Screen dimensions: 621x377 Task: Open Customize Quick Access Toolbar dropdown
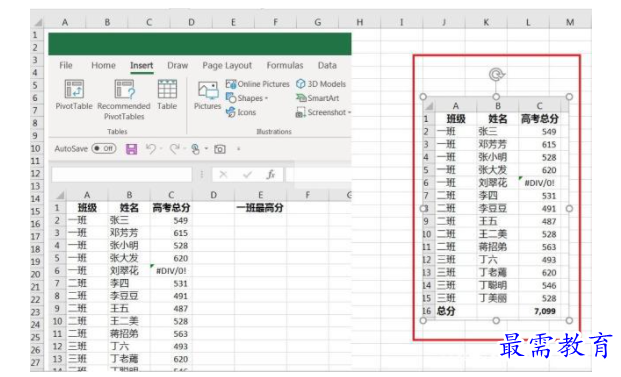(238, 149)
